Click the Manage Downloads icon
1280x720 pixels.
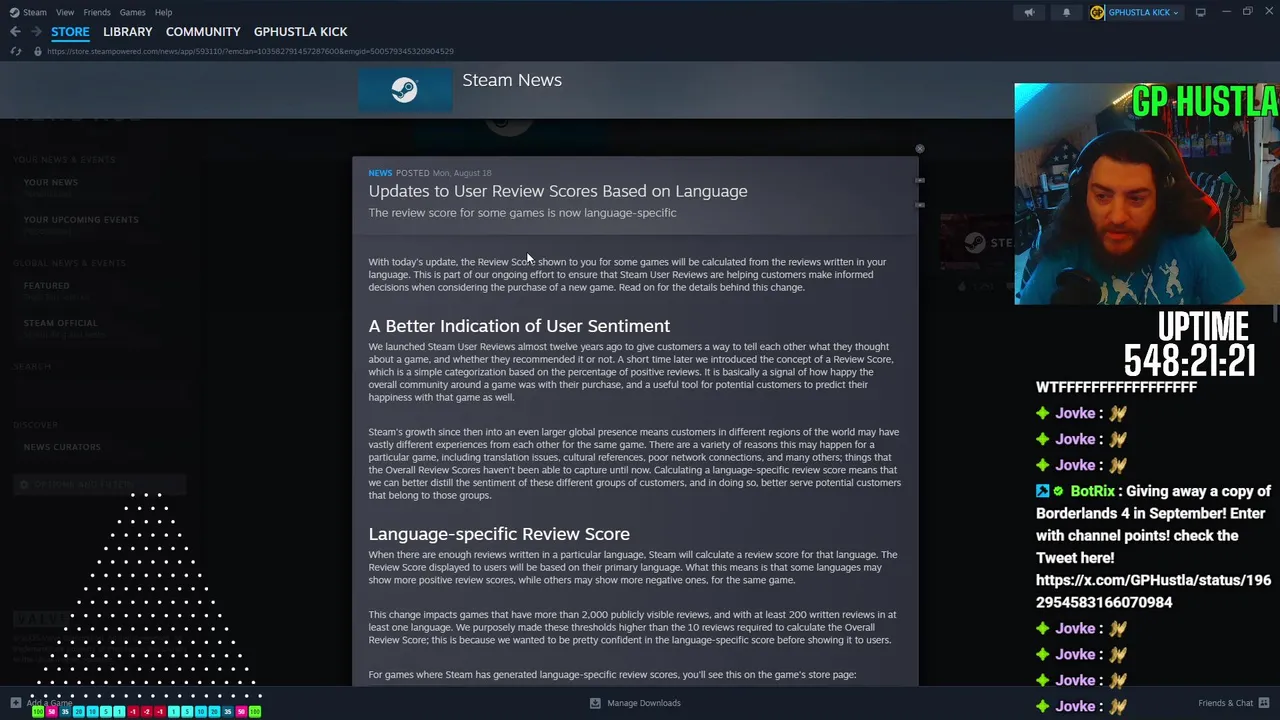pos(595,703)
